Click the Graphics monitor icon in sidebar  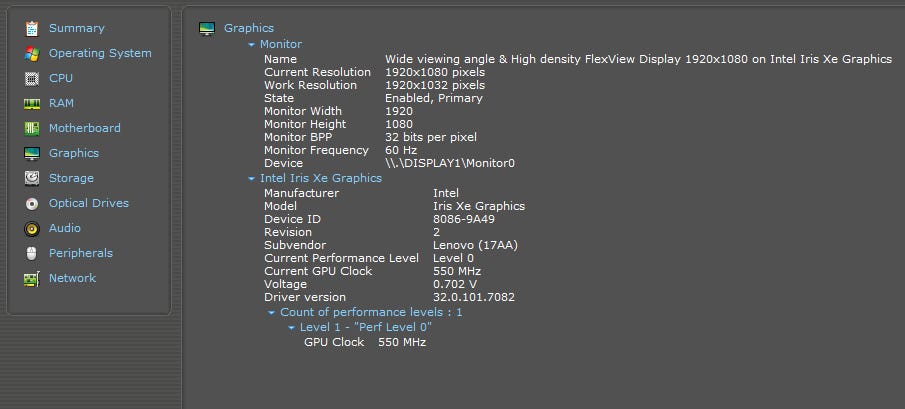(x=32, y=153)
